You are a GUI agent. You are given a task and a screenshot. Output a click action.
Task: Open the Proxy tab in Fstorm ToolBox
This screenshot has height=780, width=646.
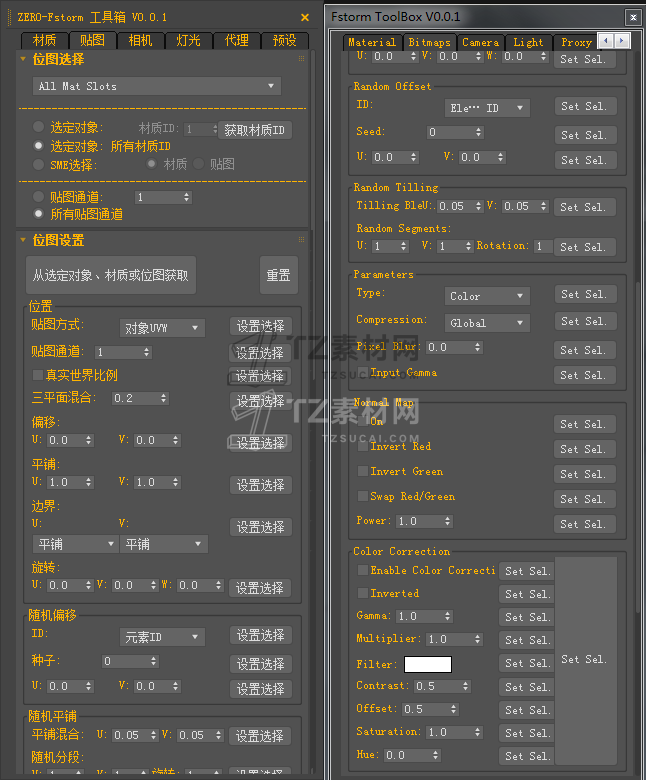pyautogui.click(x=576, y=42)
